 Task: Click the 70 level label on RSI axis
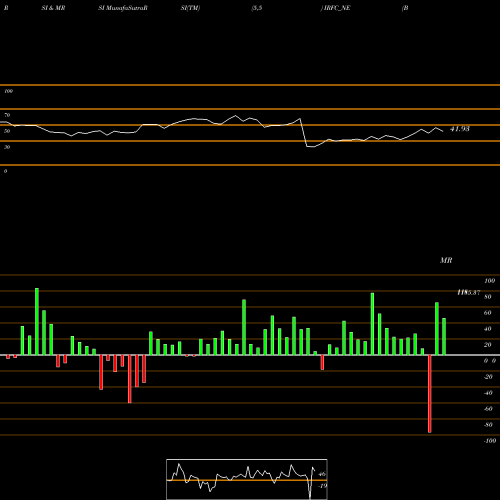pyautogui.click(x=7, y=115)
